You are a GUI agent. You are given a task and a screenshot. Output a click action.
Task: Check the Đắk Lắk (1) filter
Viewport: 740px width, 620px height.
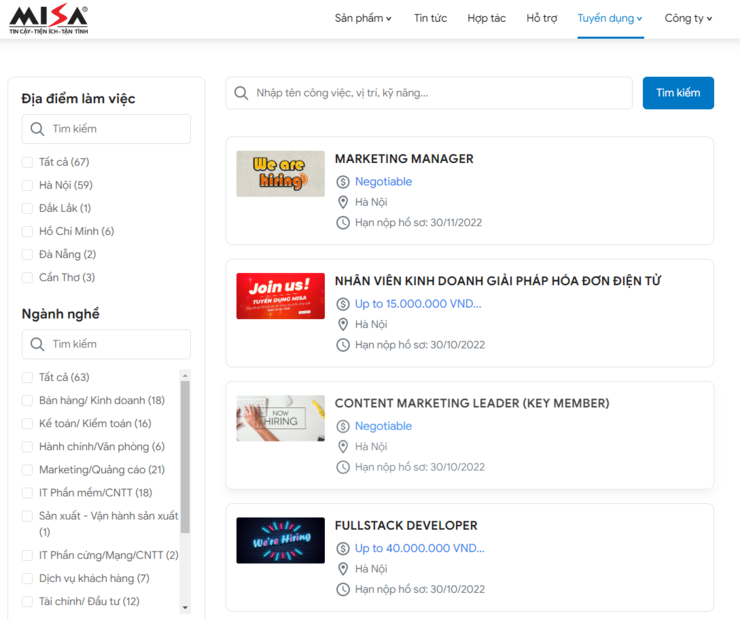click(27, 209)
